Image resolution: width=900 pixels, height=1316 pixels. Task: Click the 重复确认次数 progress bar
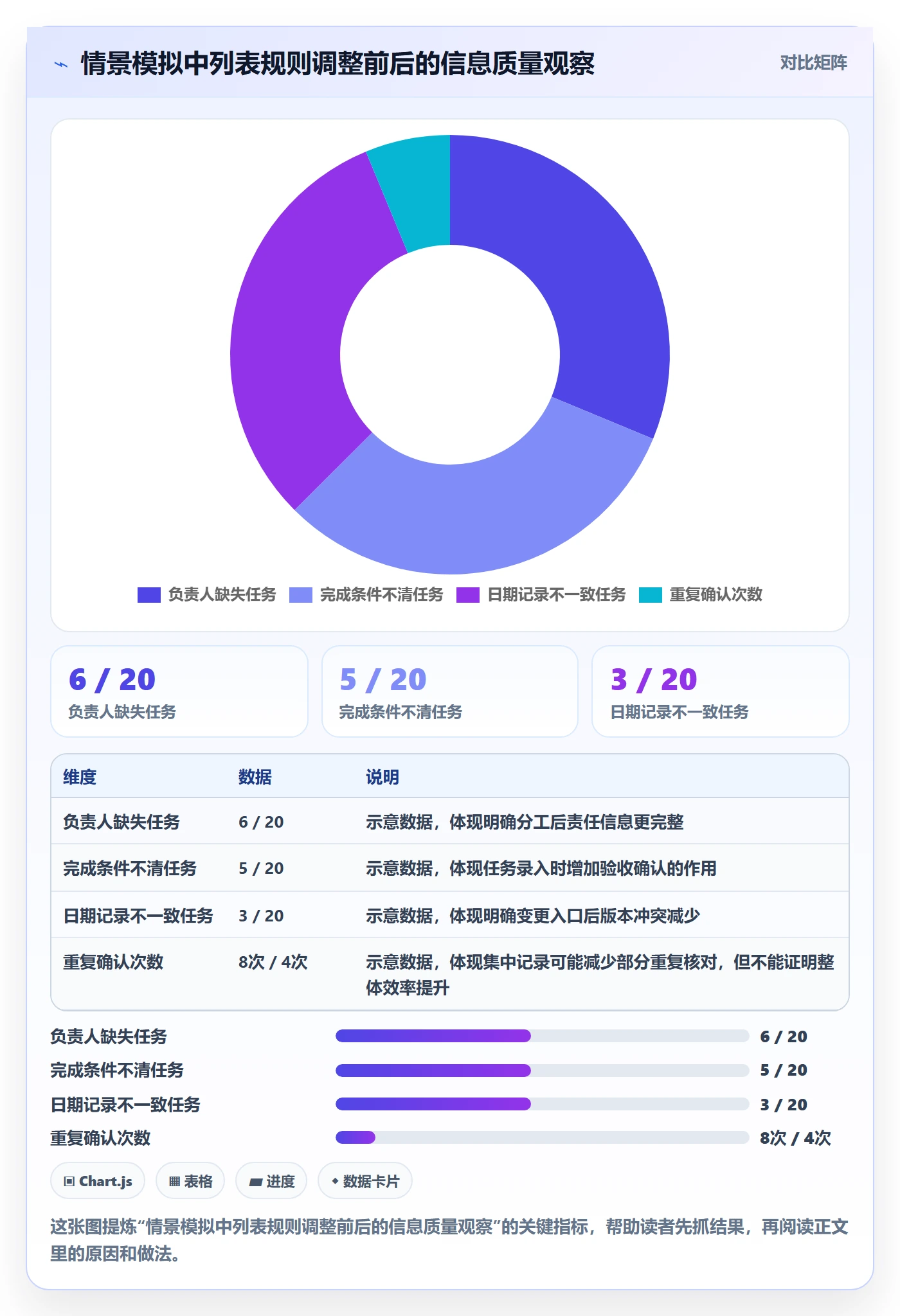pyautogui.click(x=543, y=1137)
